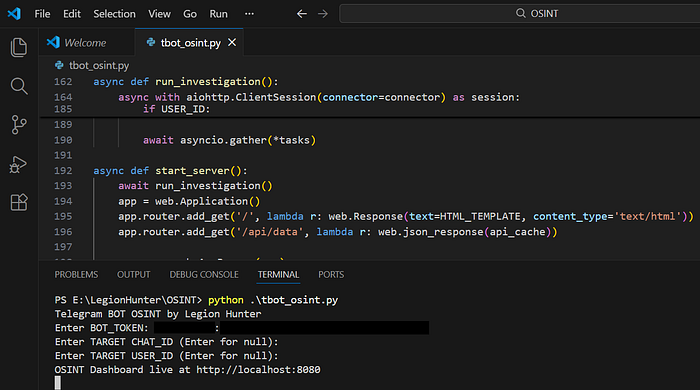Click the Python file icon in breadcrumb

point(59,66)
